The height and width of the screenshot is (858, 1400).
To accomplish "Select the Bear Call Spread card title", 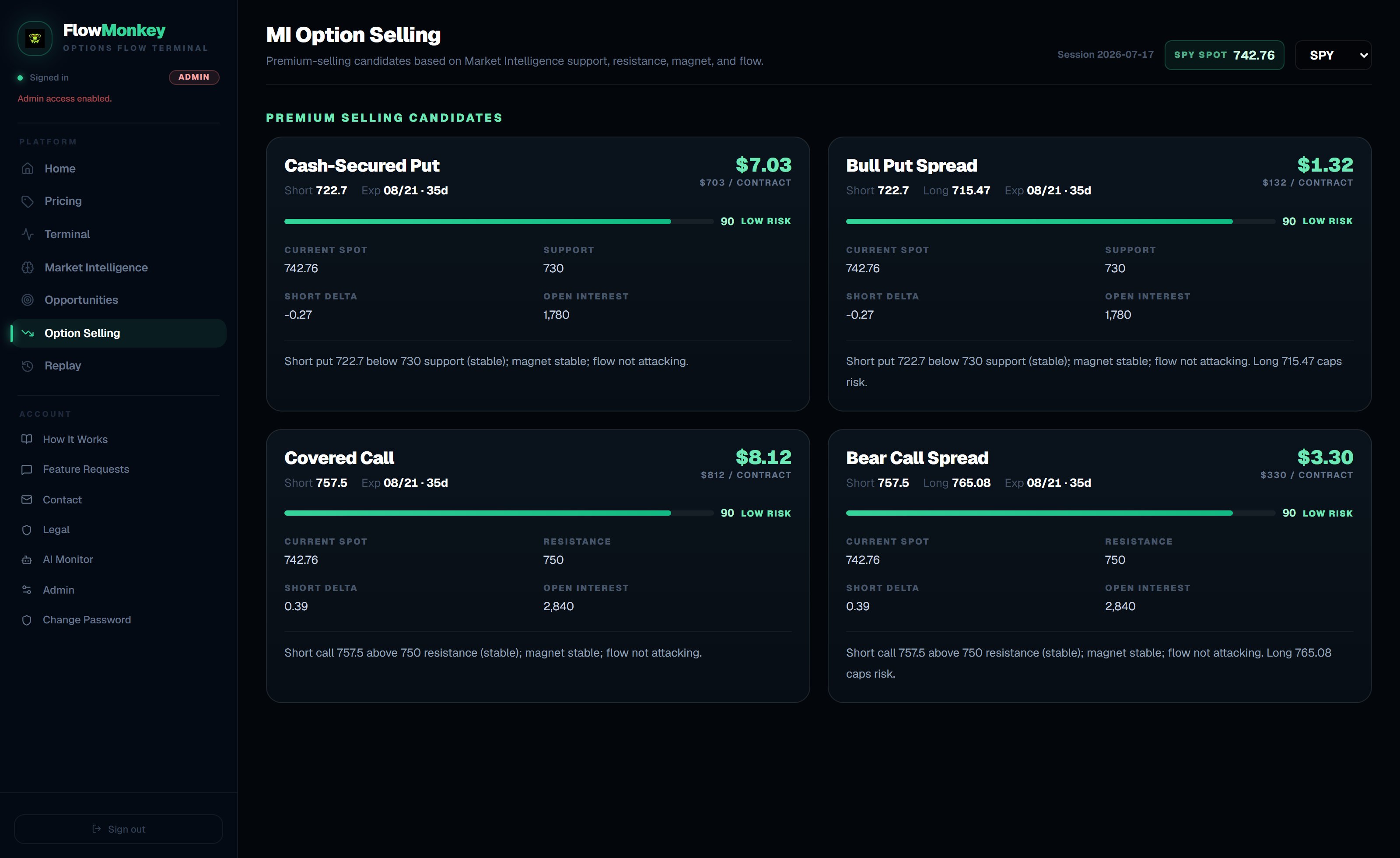I will click(917, 458).
